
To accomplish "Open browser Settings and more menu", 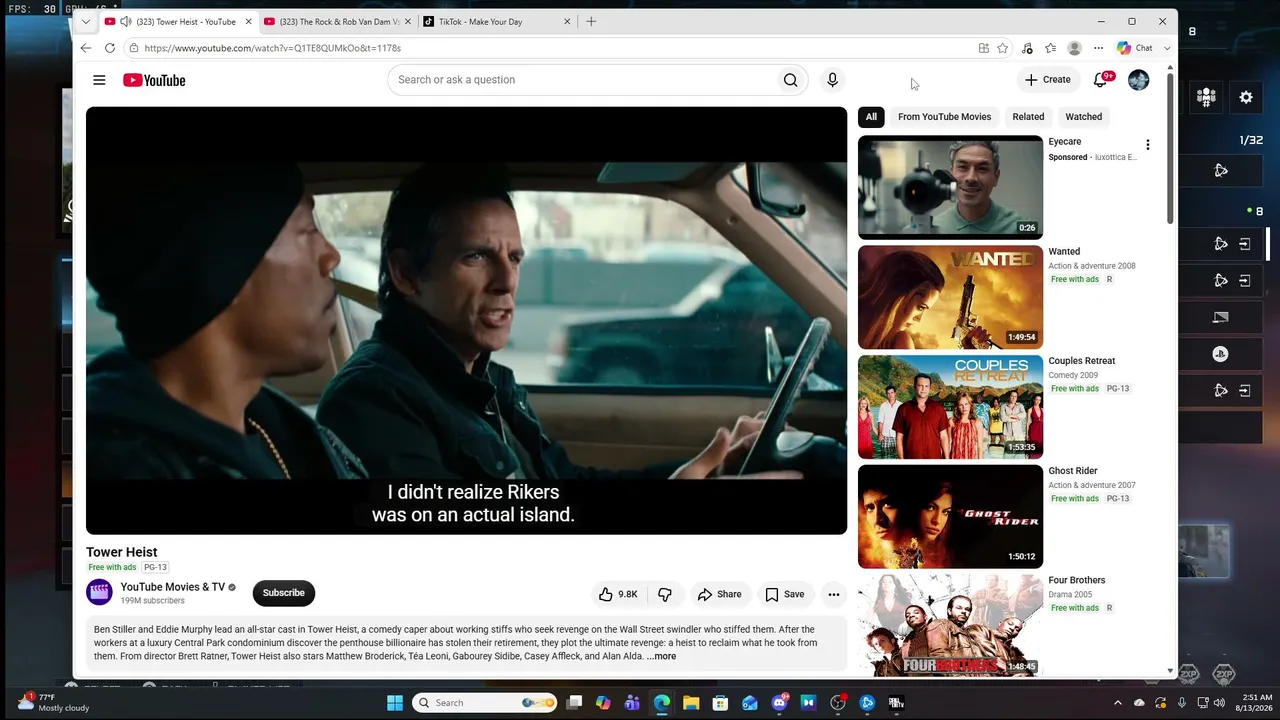I will point(1098,48).
